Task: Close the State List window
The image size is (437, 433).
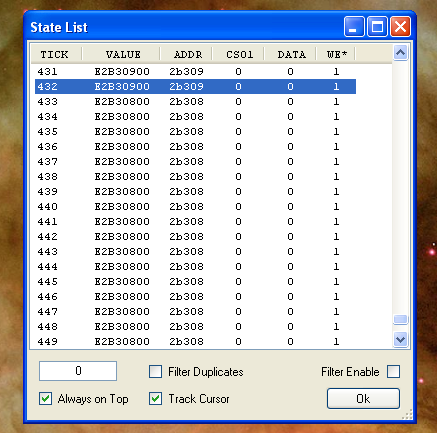Action: click(401, 27)
